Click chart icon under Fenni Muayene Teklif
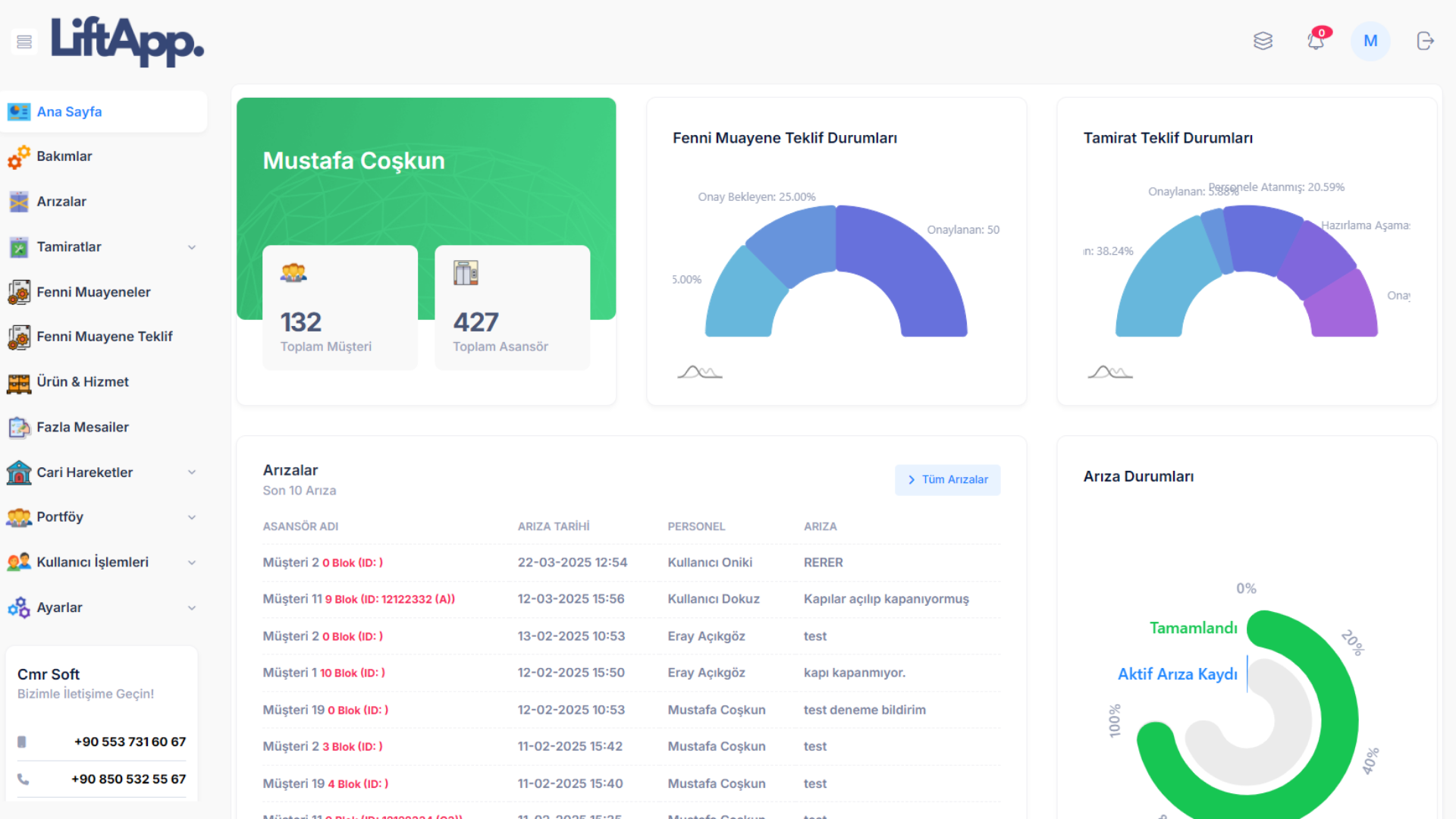The height and width of the screenshot is (819, 1456). pyautogui.click(x=699, y=372)
